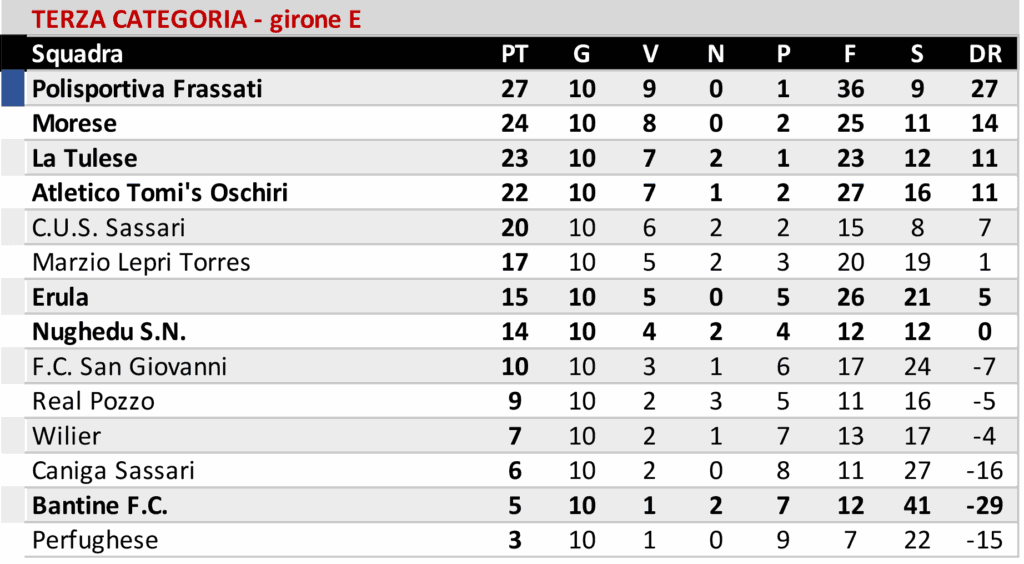
Task: Click the blue marker beside Polisportiva Frassati
Action: tap(13, 88)
